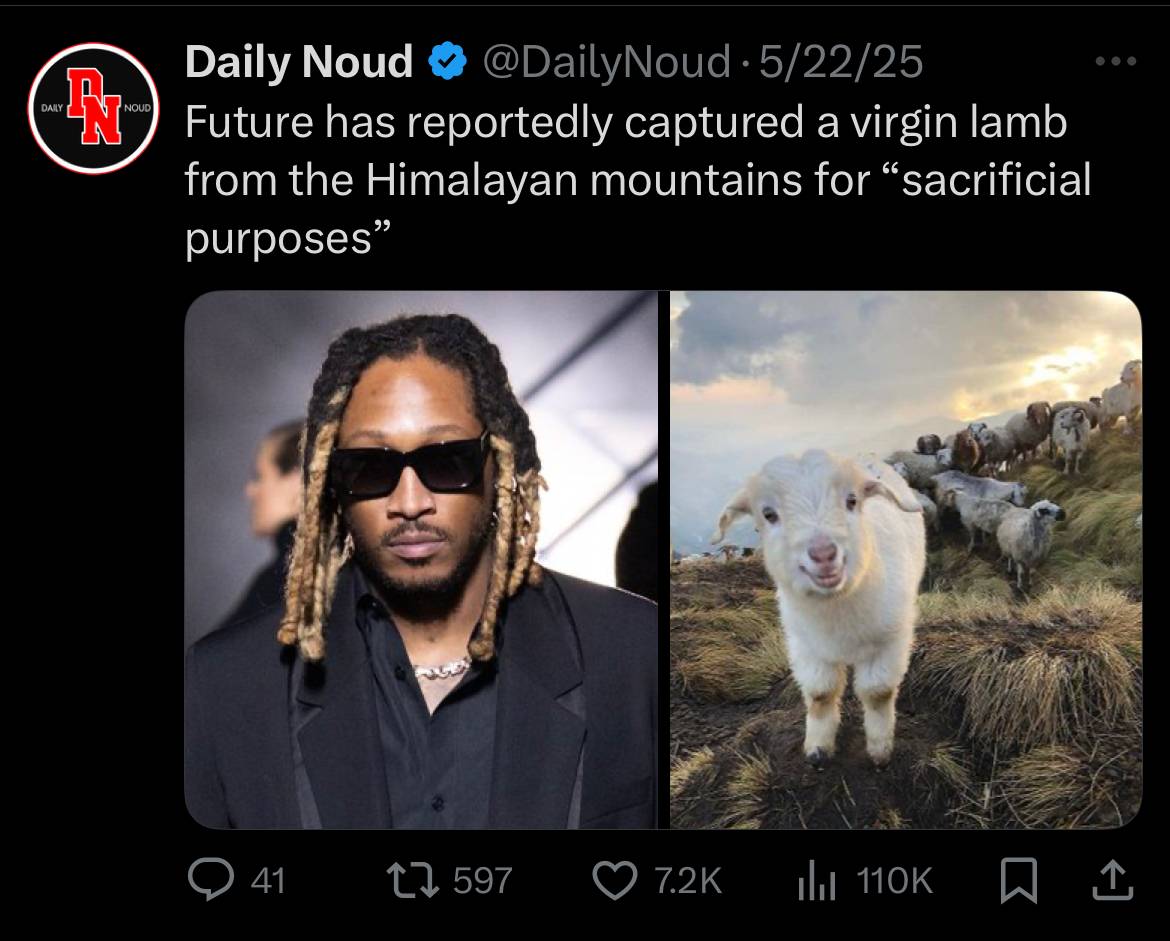Viewport: 1170px width, 941px height.
Task: Click the share upload arrow icon
Action: pos(1113,880)
